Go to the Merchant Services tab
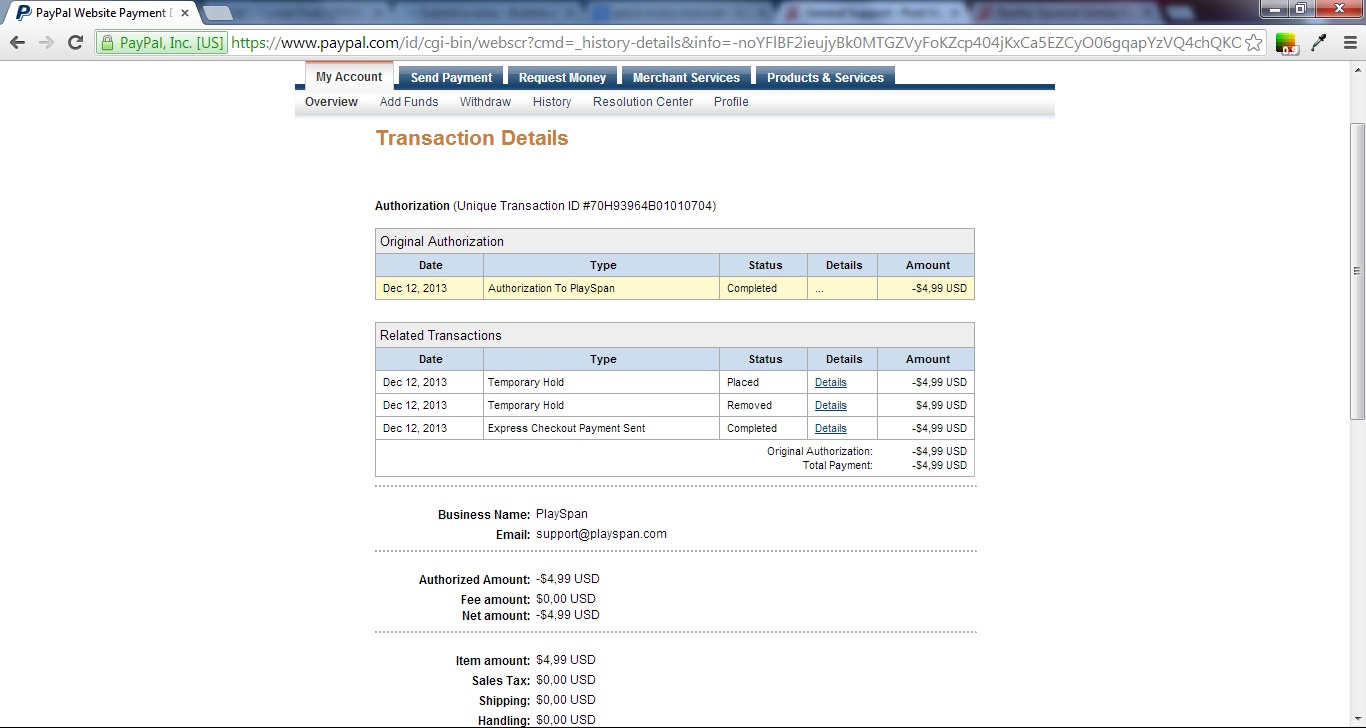1366x728 pixels. click(686, 78)
